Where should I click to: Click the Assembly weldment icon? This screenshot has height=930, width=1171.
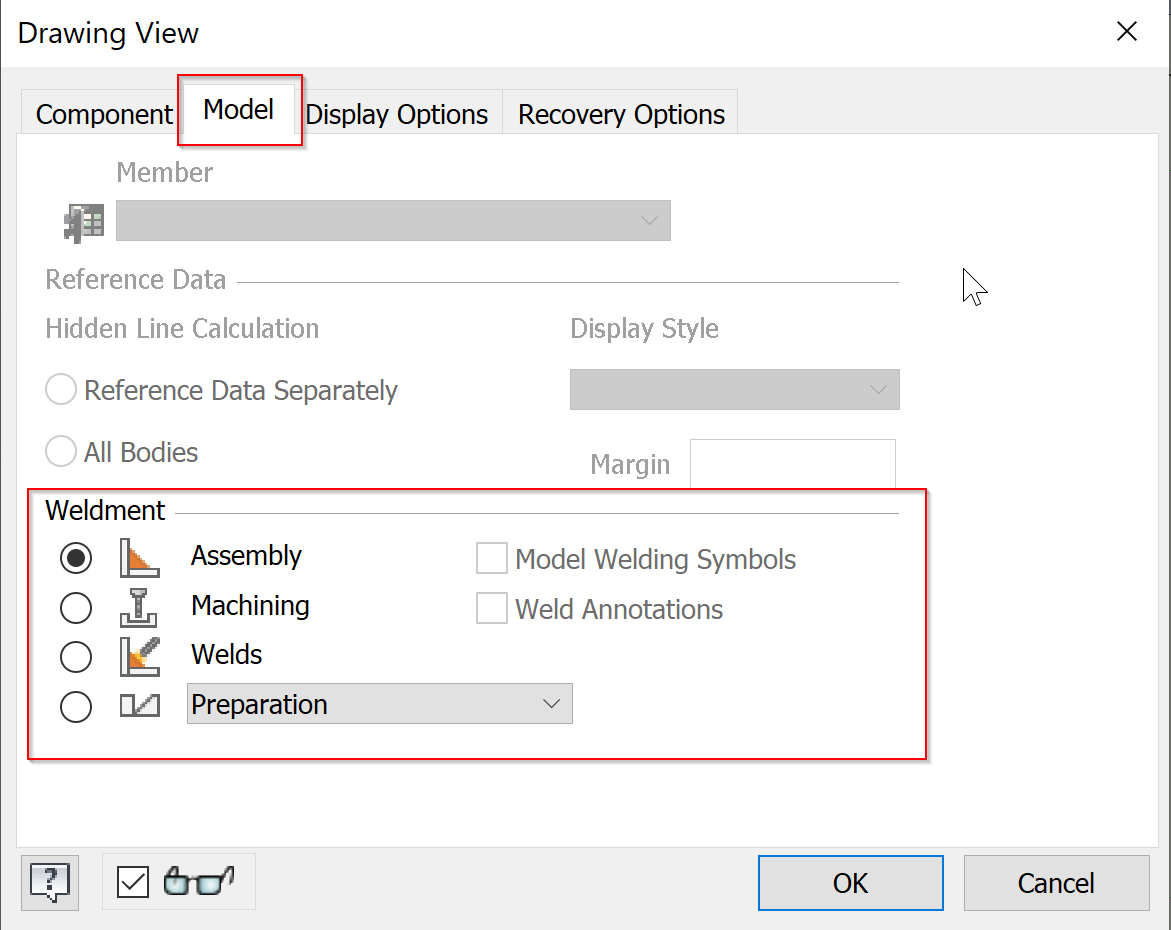pos(140,557)
